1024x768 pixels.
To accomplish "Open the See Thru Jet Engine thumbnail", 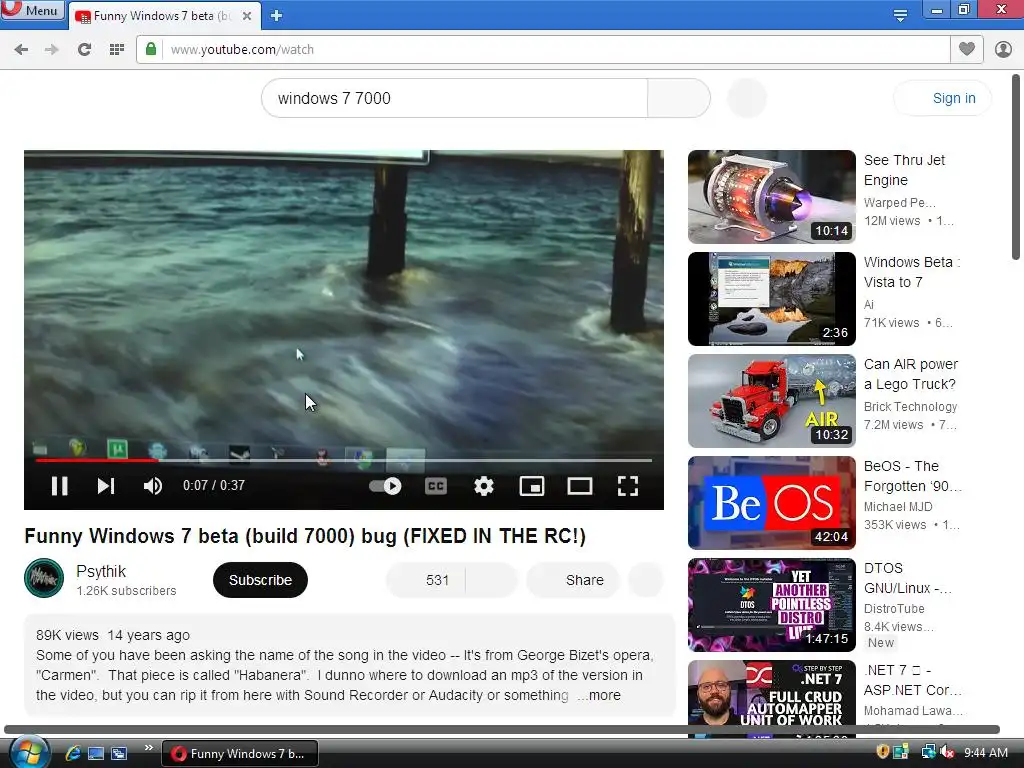I will click(771, 197).
